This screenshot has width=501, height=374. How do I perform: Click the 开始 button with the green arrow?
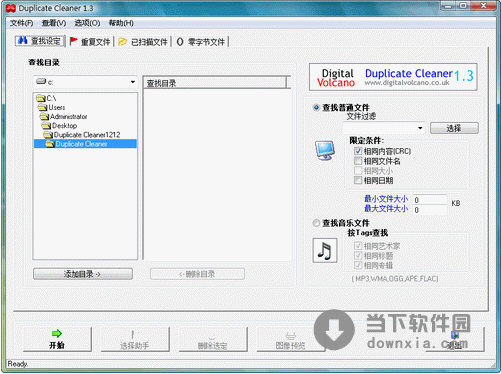(57, 339)
